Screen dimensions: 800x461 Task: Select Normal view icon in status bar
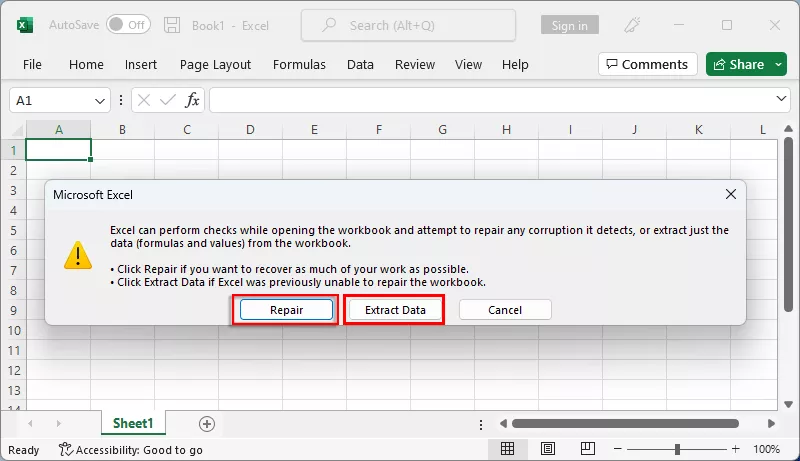click(x=508, y=449)
